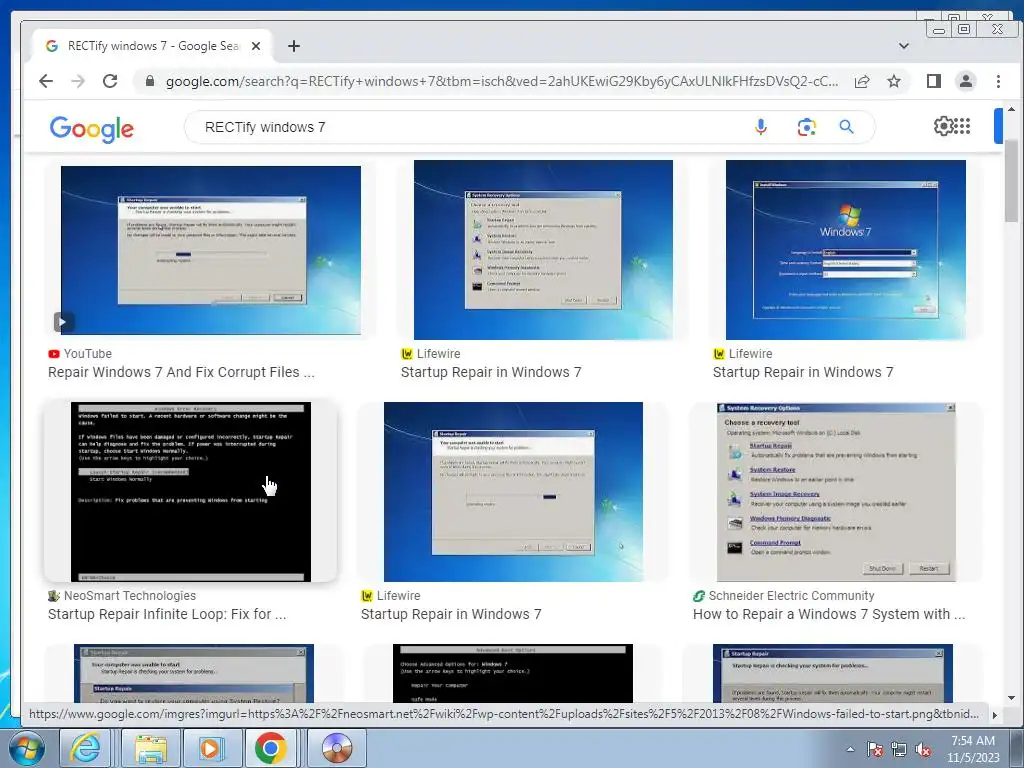Open the clock showing 7:54 AM
This screenshot has height=768, width=1024.
click(973, 749)
